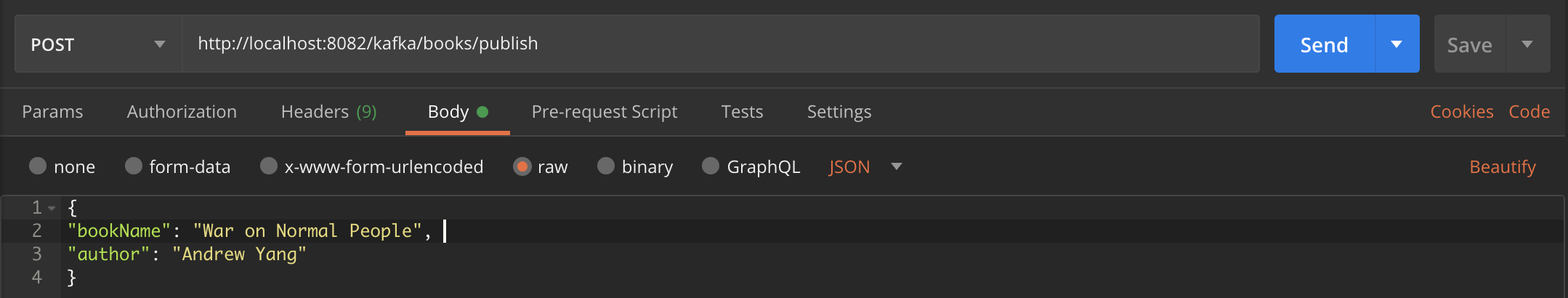Switch to the Params tab
The height and width of the screenshot is (298, 1568).
pos(52,112)
